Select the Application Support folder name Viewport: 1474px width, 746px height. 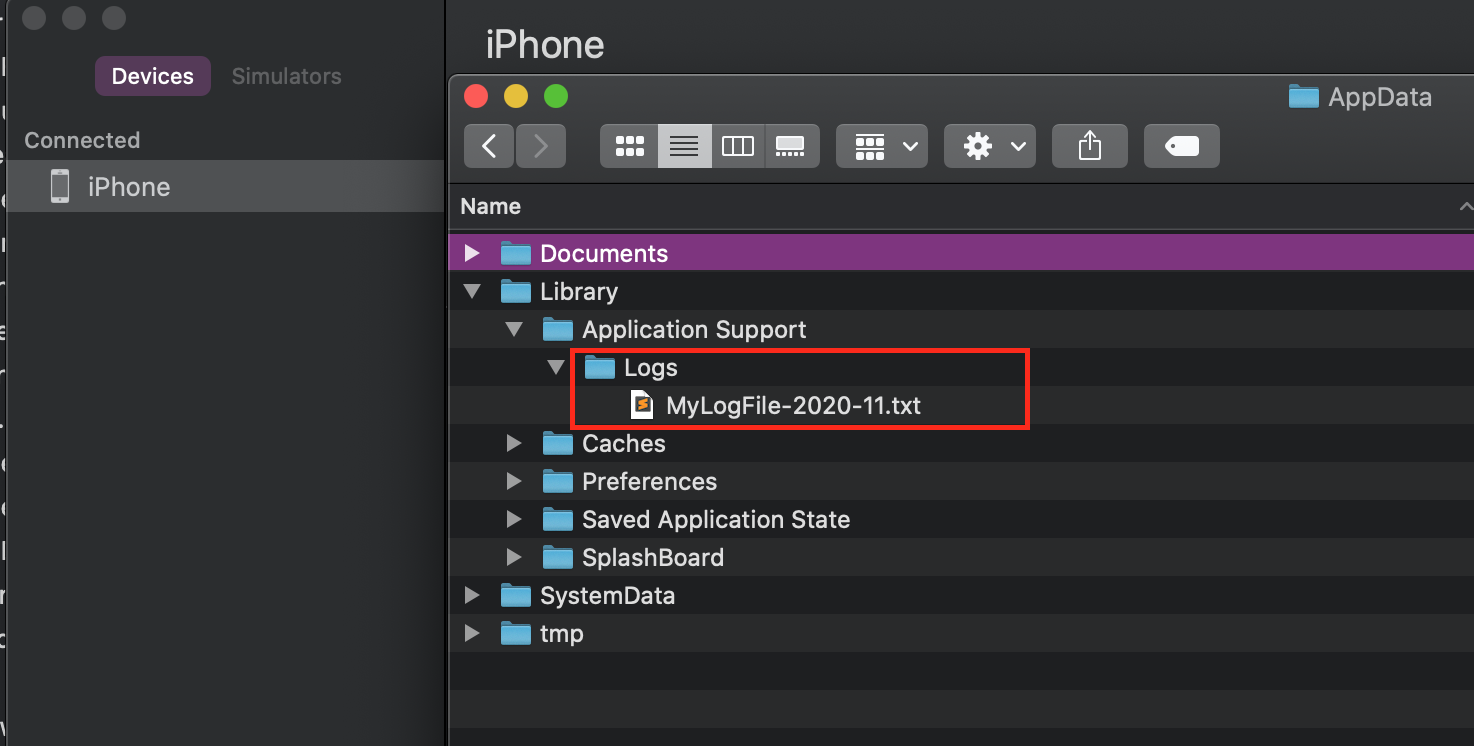pos(694,330)
